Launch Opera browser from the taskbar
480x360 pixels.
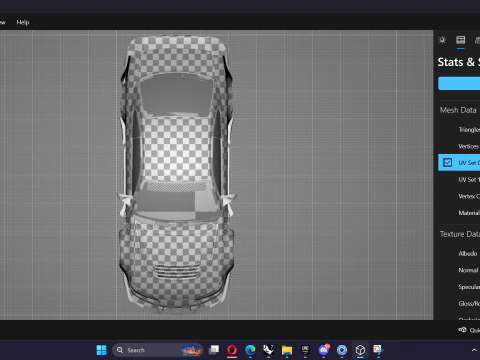click(232, 350)
